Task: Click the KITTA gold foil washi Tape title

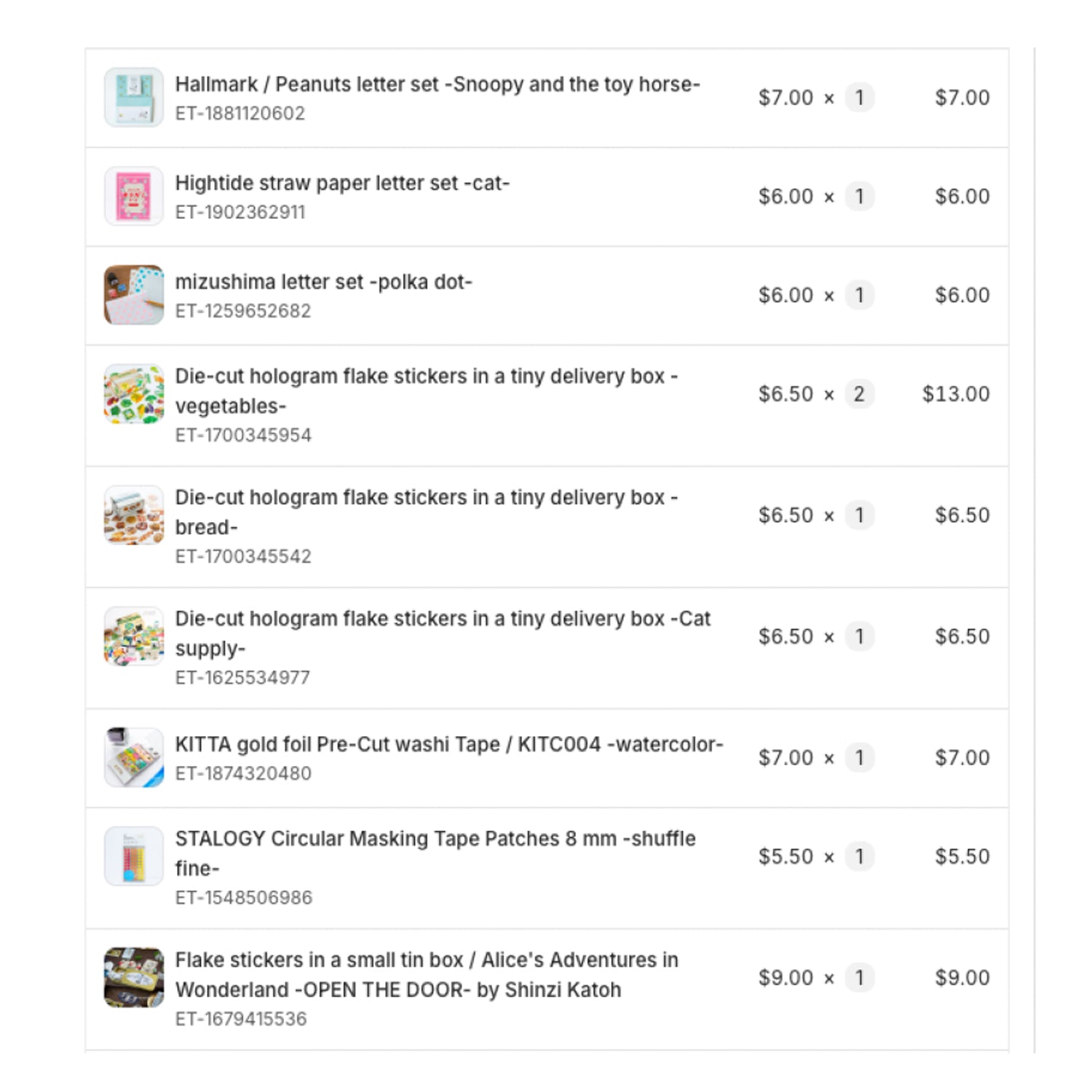Action: tap(448, 745)
